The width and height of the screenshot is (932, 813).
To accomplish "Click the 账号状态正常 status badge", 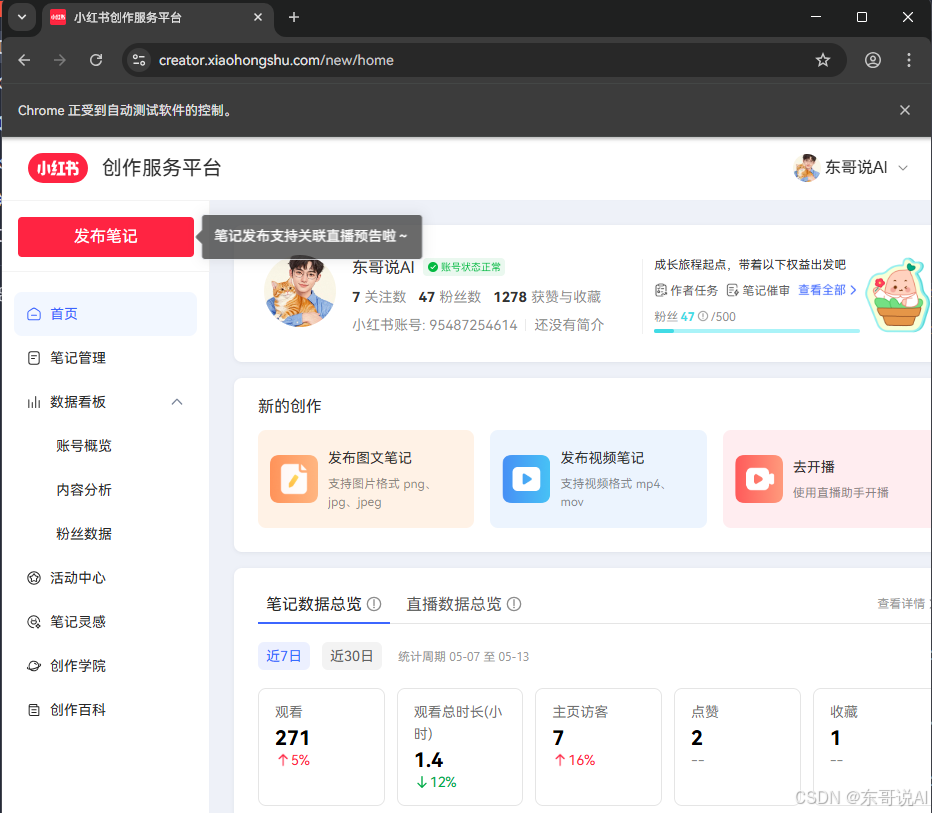I will point(464,267).
